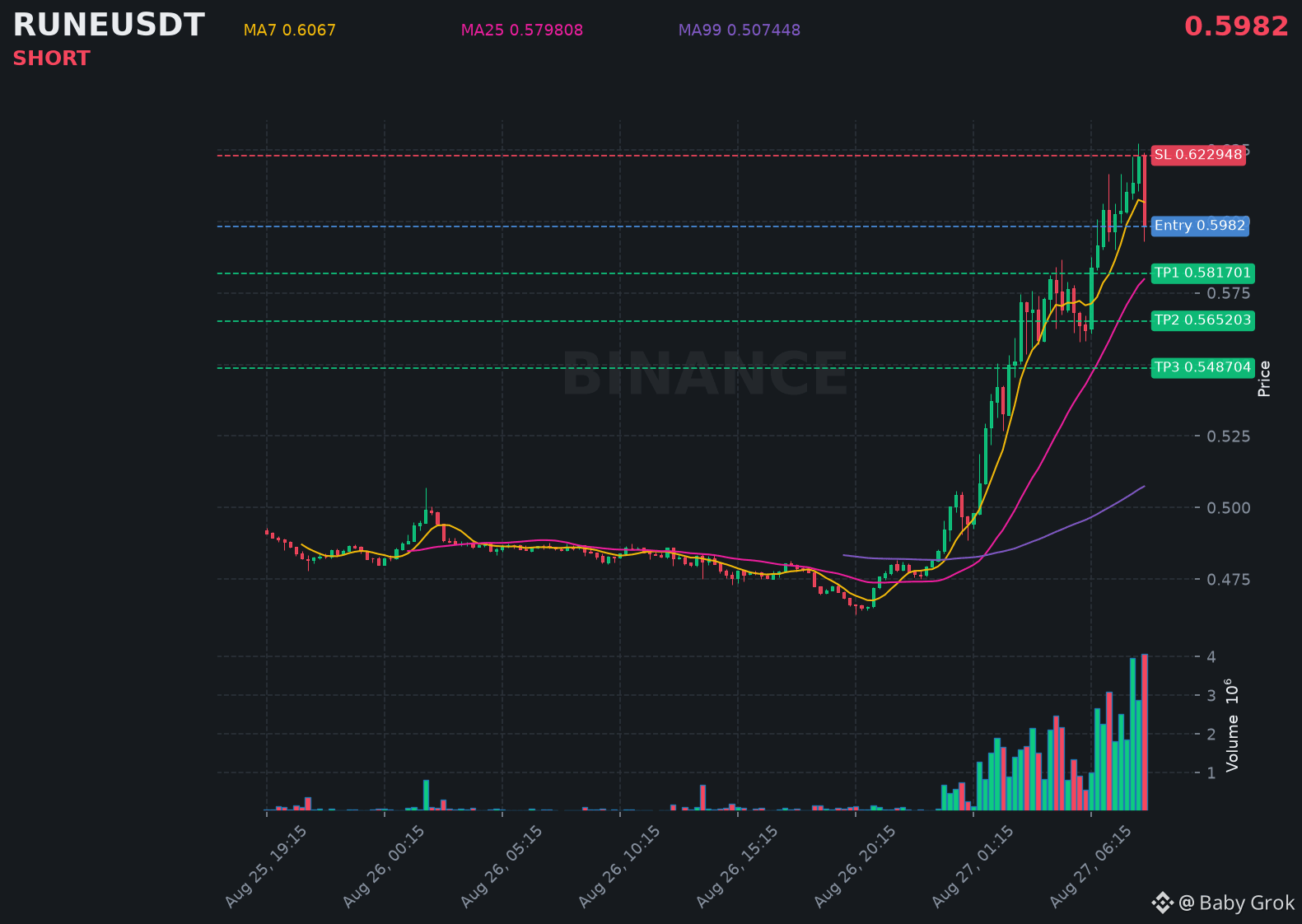Click the volume axis tick labeled 2

[x=1211, y=734]
